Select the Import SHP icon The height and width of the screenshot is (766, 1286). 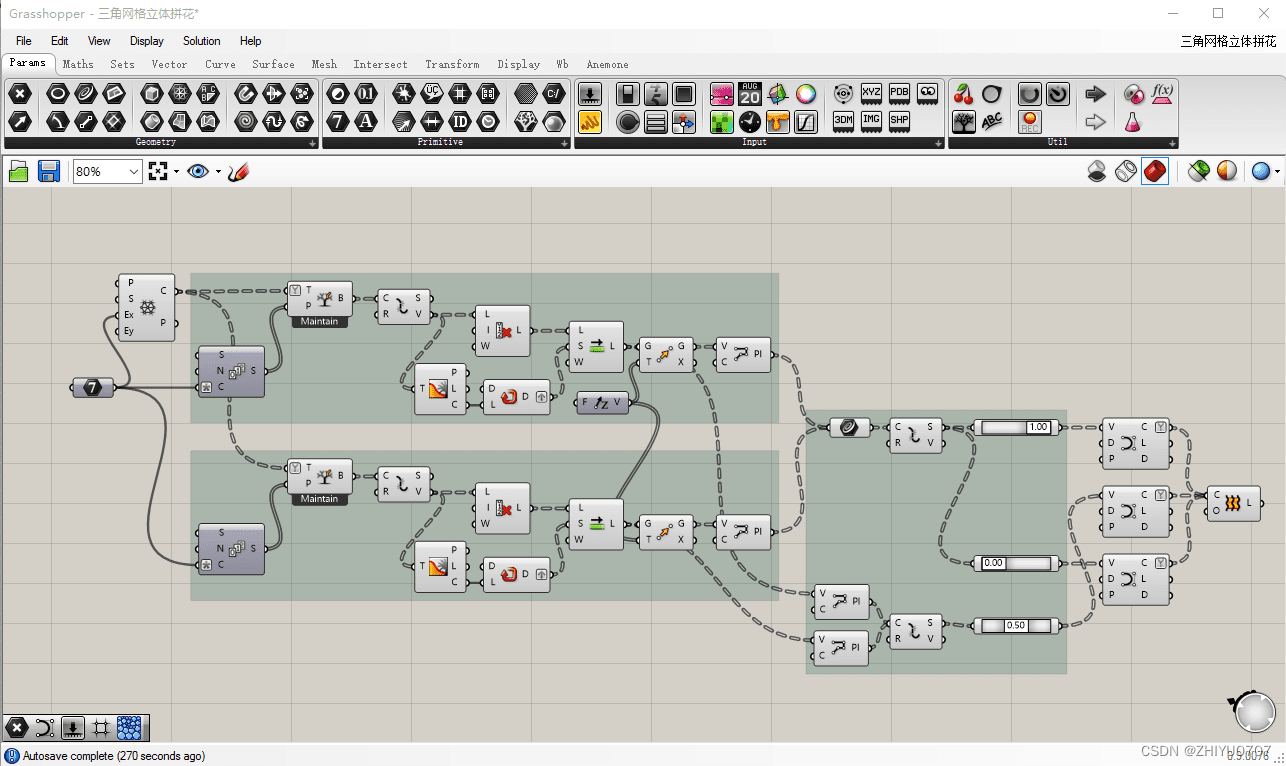[899, 120]
